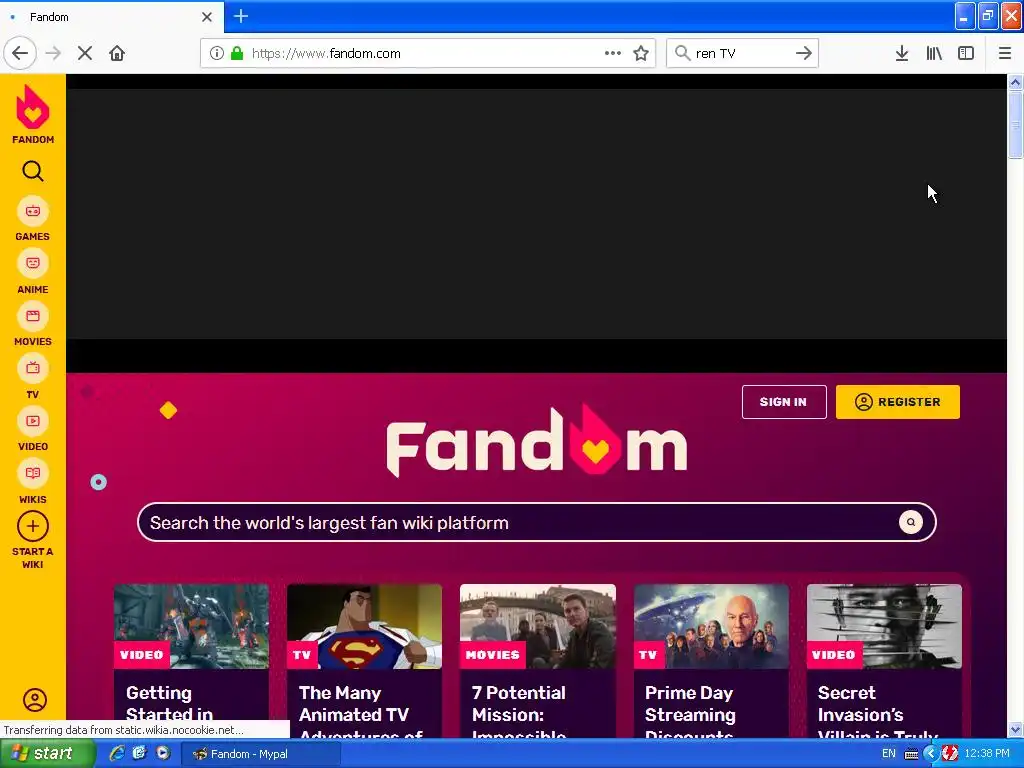Image resolution: width=1024 pixels, height=768 pixels.
Task: Click the browser search box with ren TV
Action: [741, 54]
